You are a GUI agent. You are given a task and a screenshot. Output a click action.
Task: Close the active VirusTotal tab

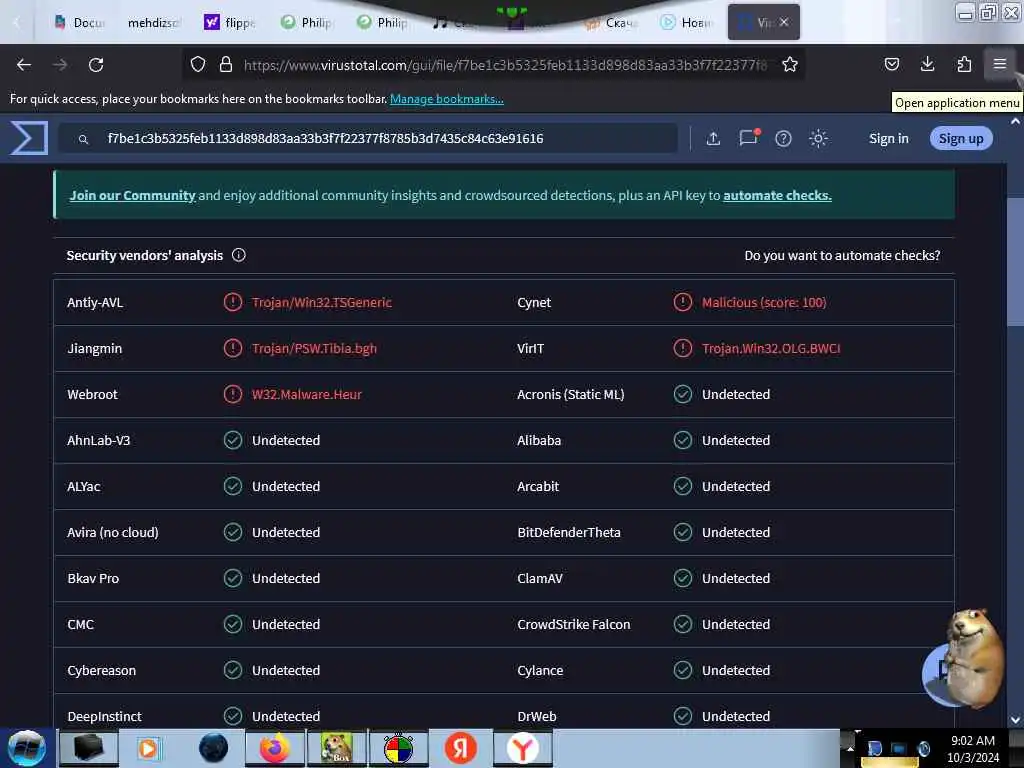784,22
